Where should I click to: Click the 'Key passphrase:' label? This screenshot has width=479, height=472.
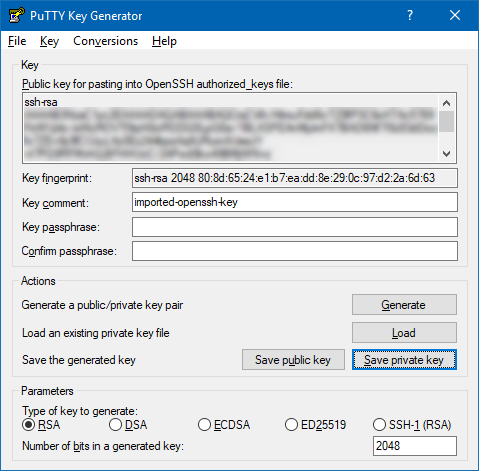[61, 227]
